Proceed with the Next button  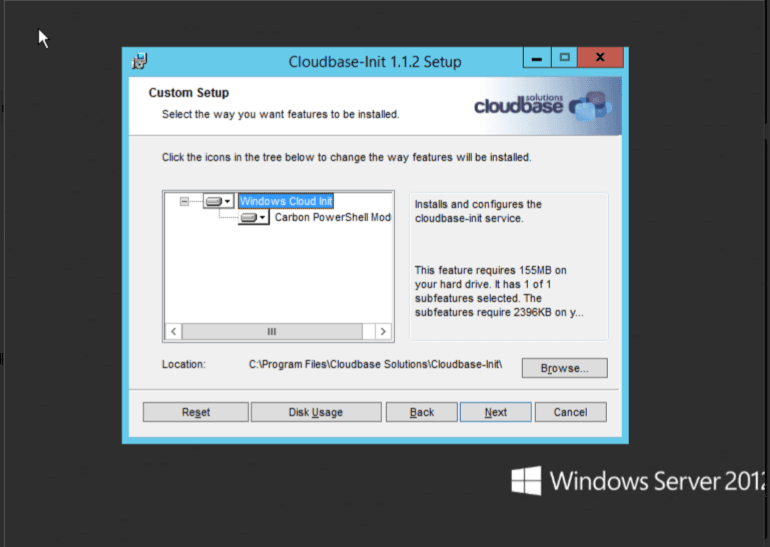pyautogui.click(x=495, y=412)
